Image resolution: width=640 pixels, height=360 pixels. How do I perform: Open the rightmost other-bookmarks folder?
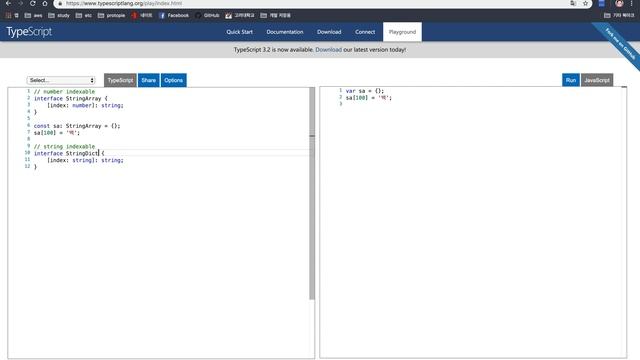click(x=619, y=16)
